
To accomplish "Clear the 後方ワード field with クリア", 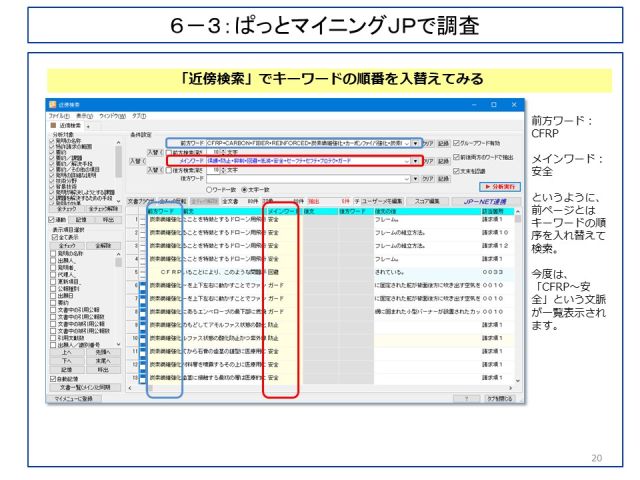I will click(428, 179).
